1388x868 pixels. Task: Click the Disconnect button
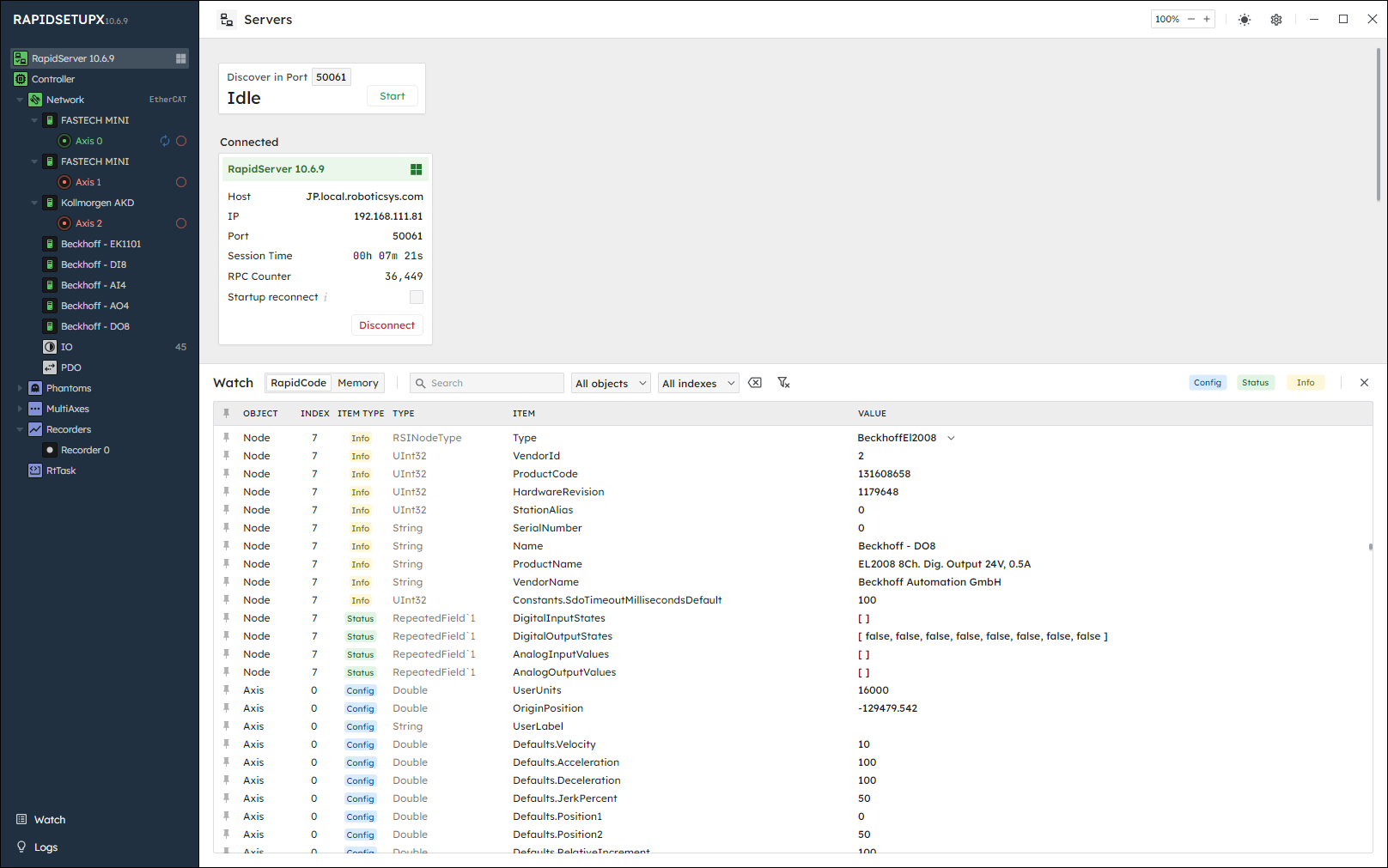point(387,325)
